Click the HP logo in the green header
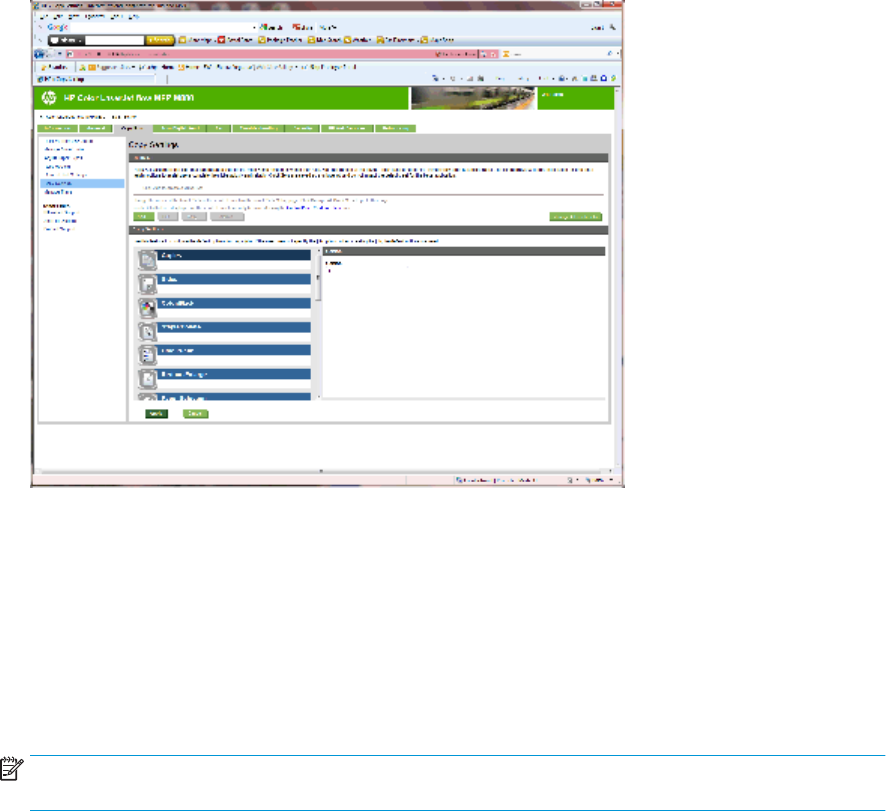Image resolution: width=886 pixels, height=811 pixels. (49, 98)
